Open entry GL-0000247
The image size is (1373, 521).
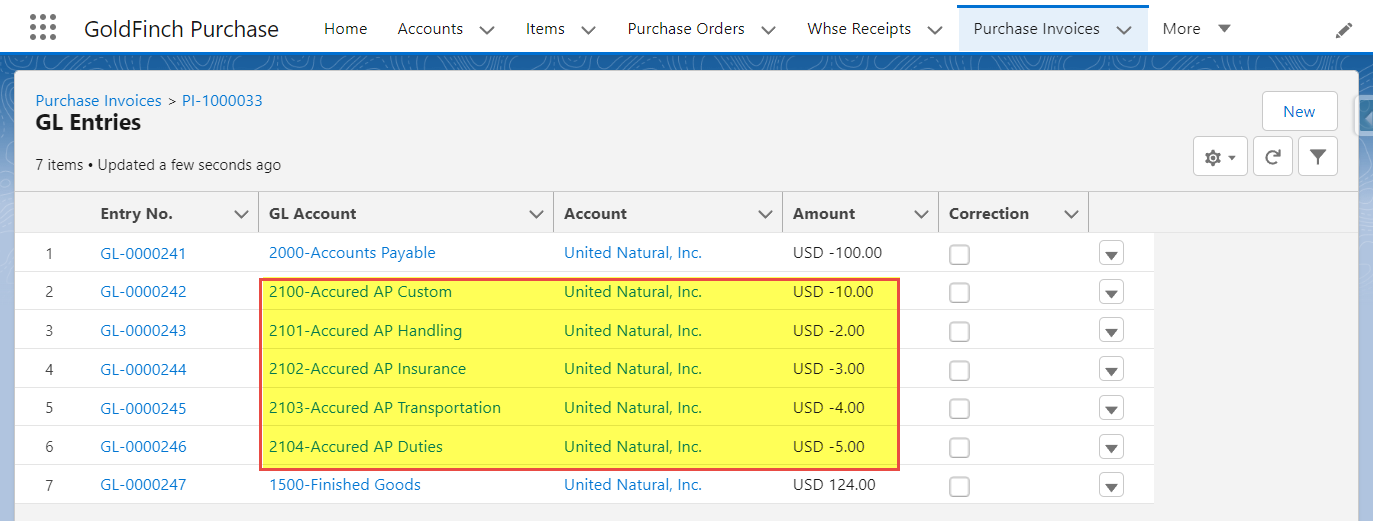143,485
